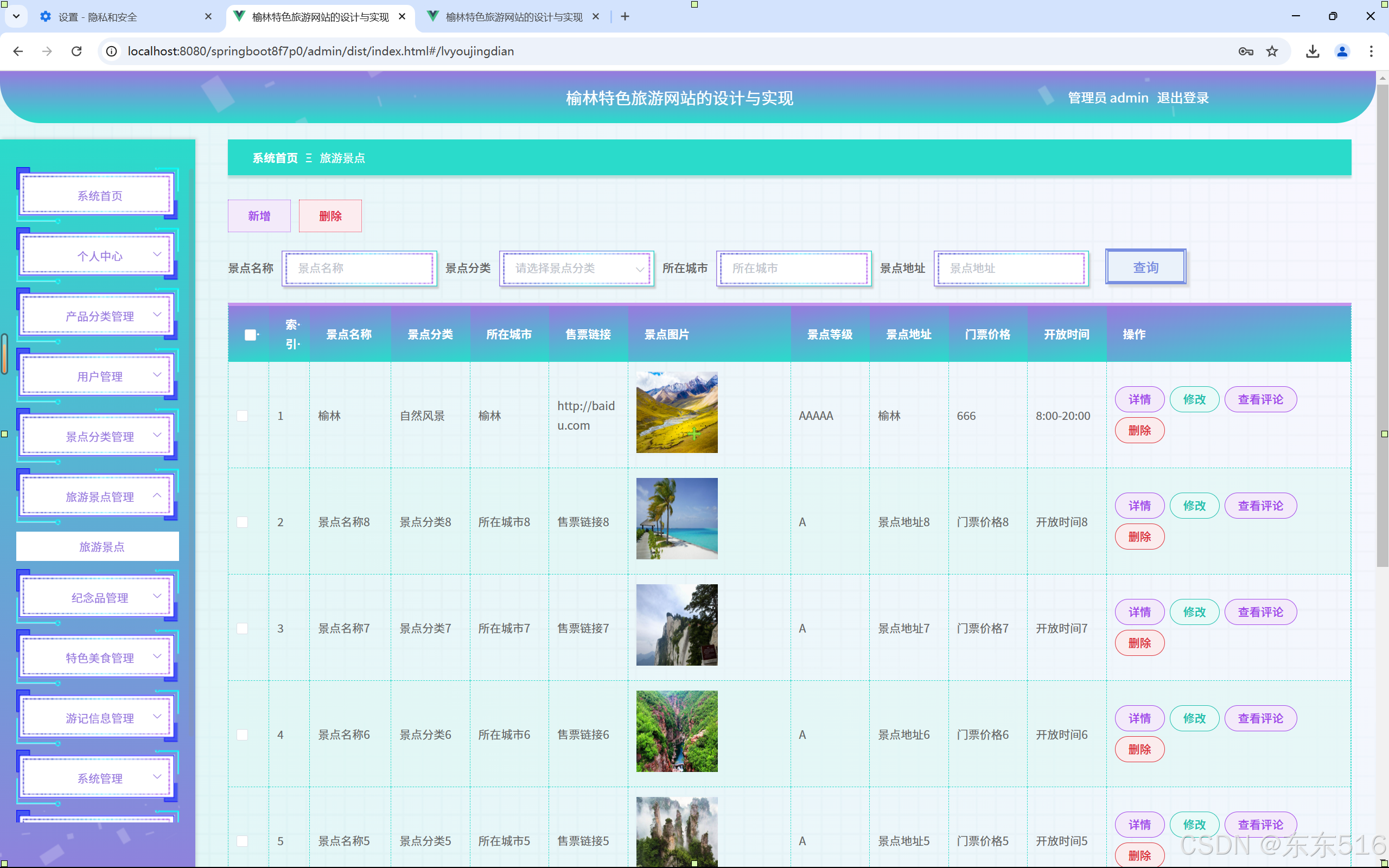Click the 新增 add button
This screenshot has width=1389, height=868.
pos(259,216)
